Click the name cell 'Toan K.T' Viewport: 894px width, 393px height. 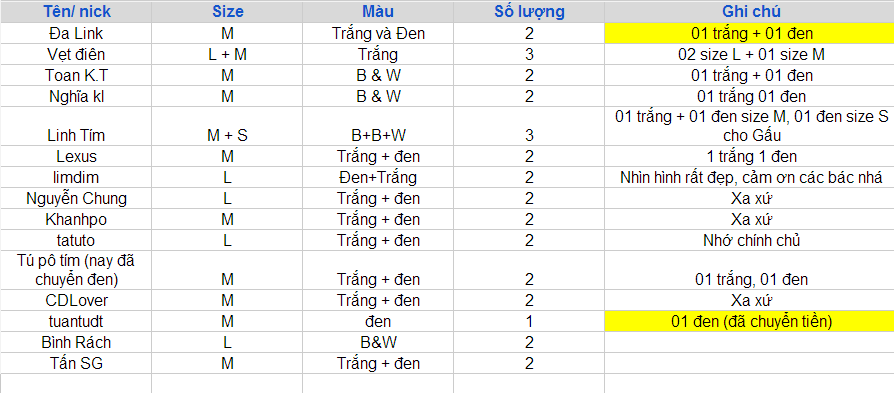pos(76,75)
